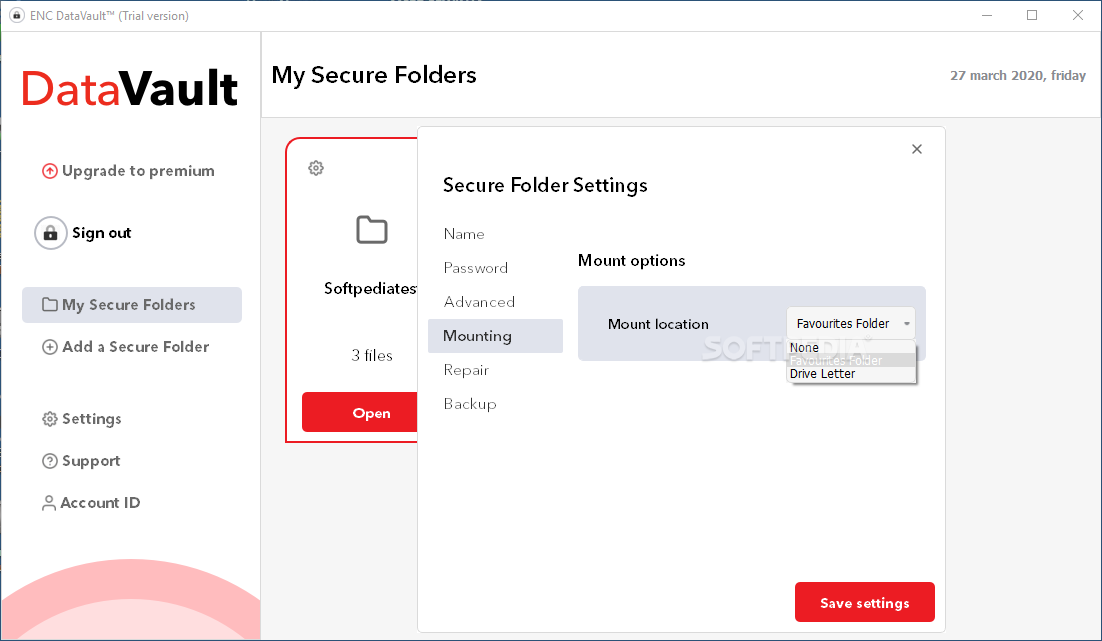Select the Mounting settings tab
The height and width of the screenshot is (641, 1102).
coord(495,336)
